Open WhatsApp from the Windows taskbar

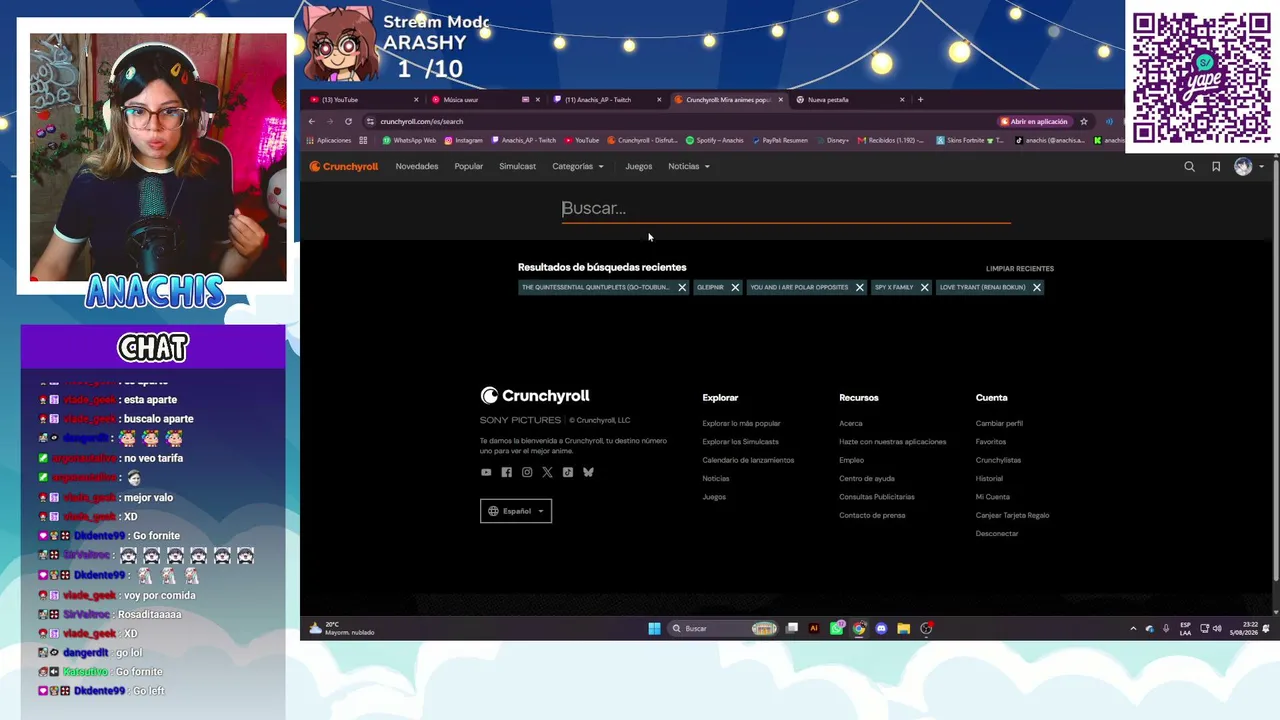pos(836,628)
